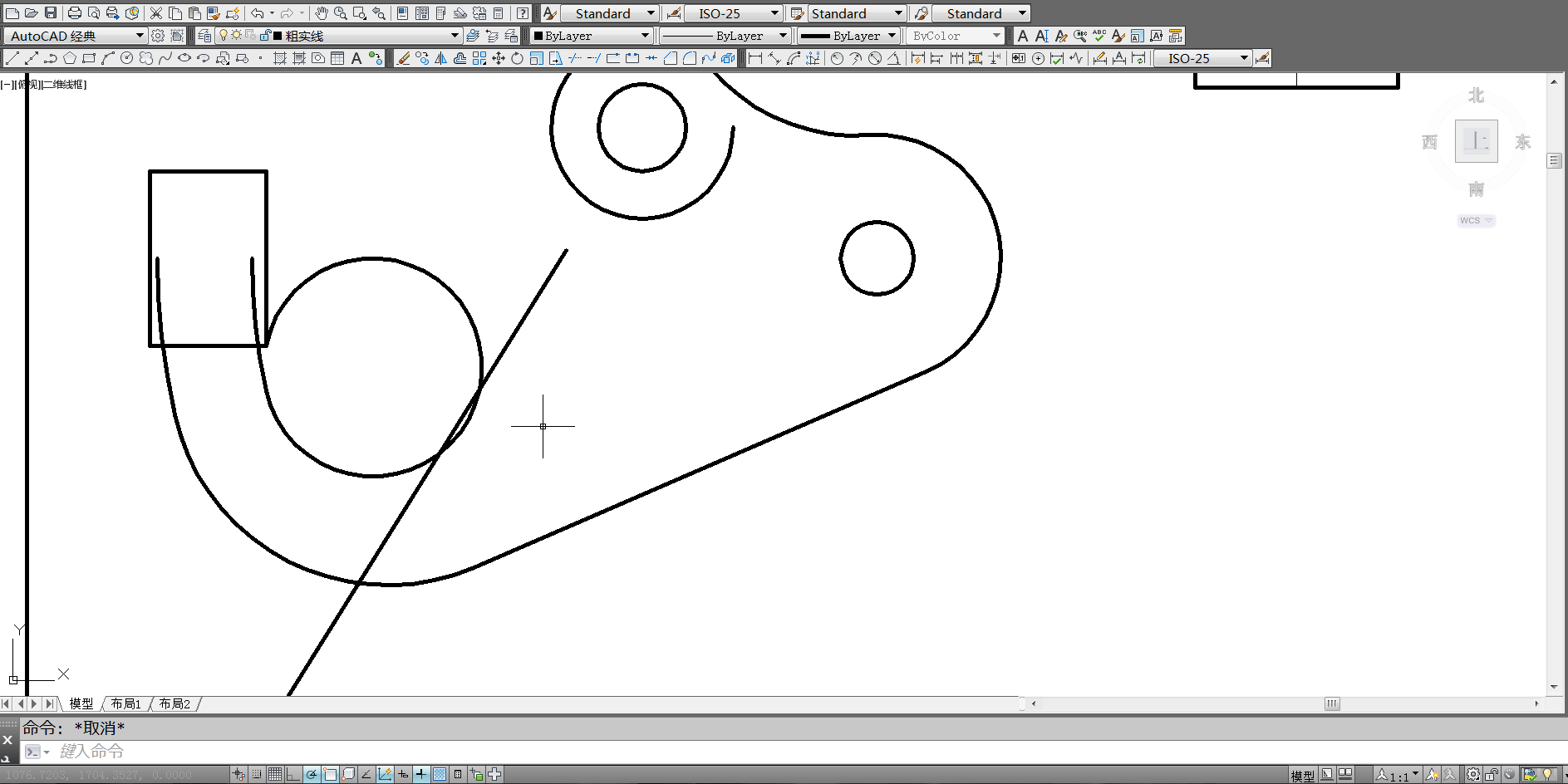Click the horizontal scrollbar thumb
Viewport: 1568px width, 784px height.
(x=1332, y=703)
